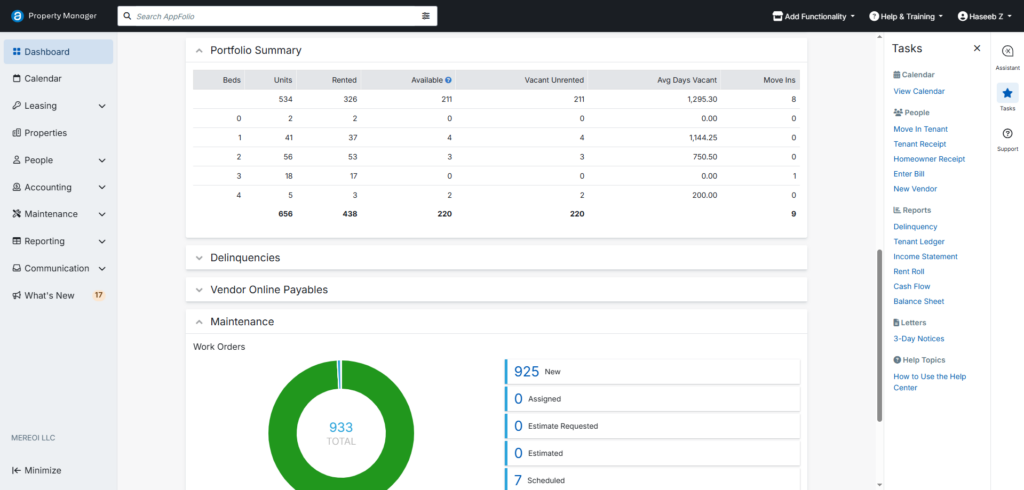The image size is (1024, 490).
Task: Open the Support question icon
Action: point(1008,133)
